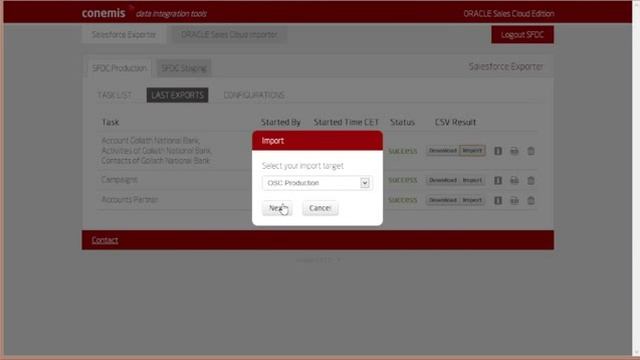Import the Campaigns CSV result
The image size is (640, 360).
click(472, 180)
